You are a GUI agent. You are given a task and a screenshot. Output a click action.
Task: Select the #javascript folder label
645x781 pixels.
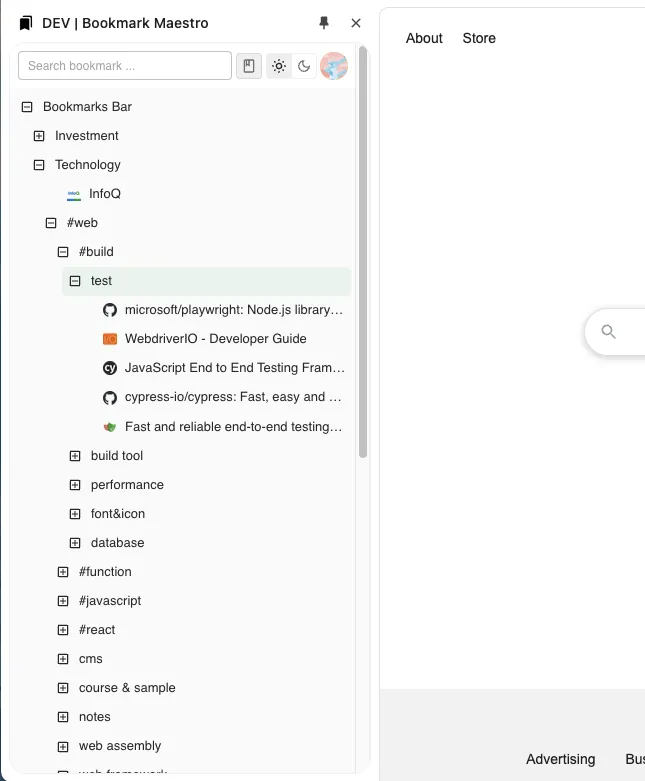[x=110, y=601]
